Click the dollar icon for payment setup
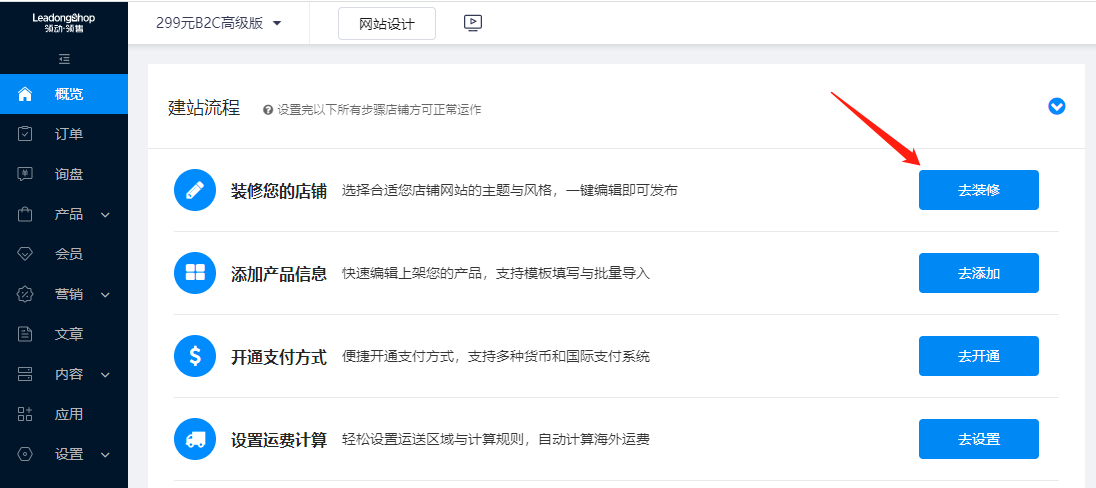 195,356
